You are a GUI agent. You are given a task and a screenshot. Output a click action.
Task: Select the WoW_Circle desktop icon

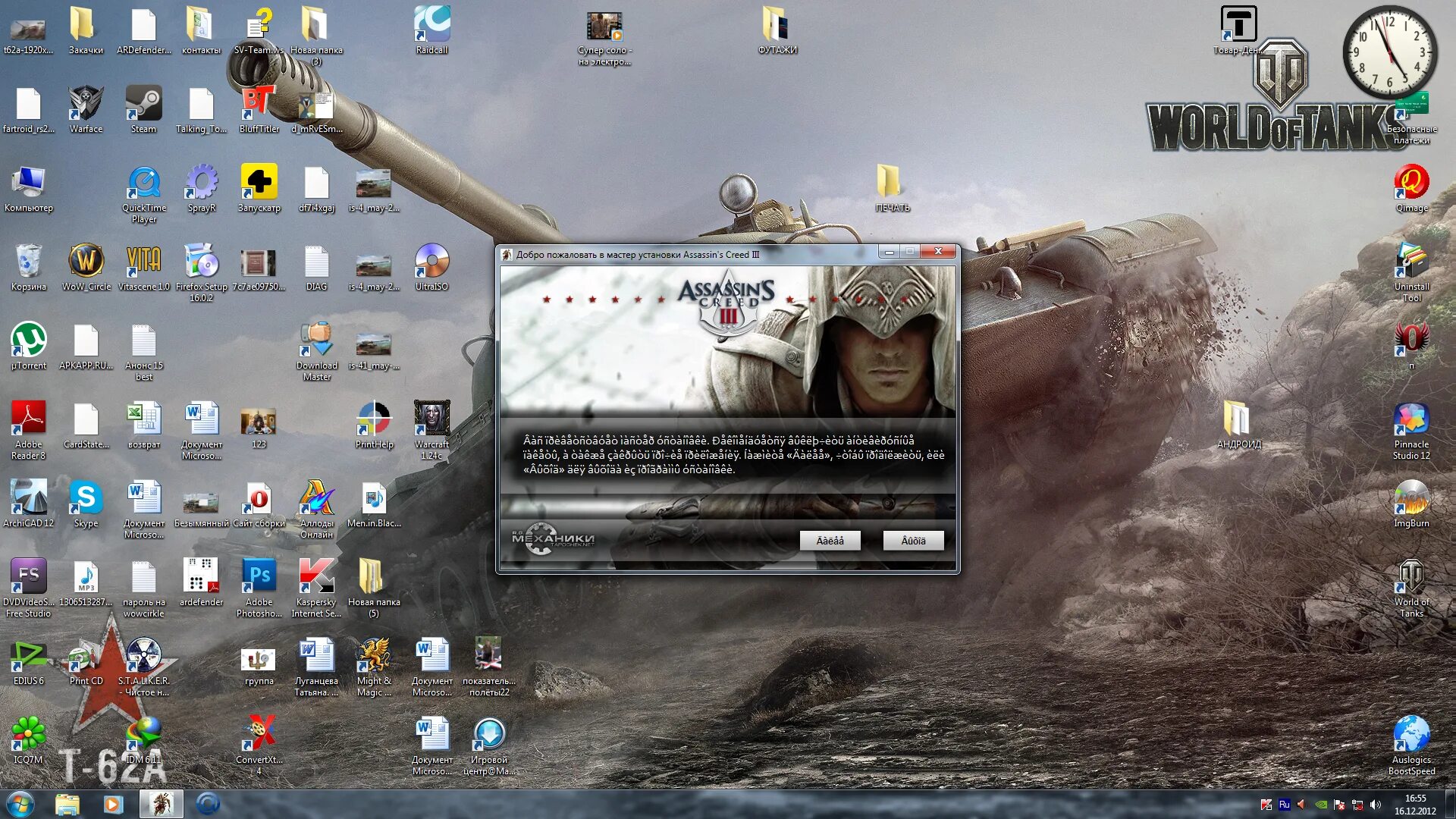86,267
